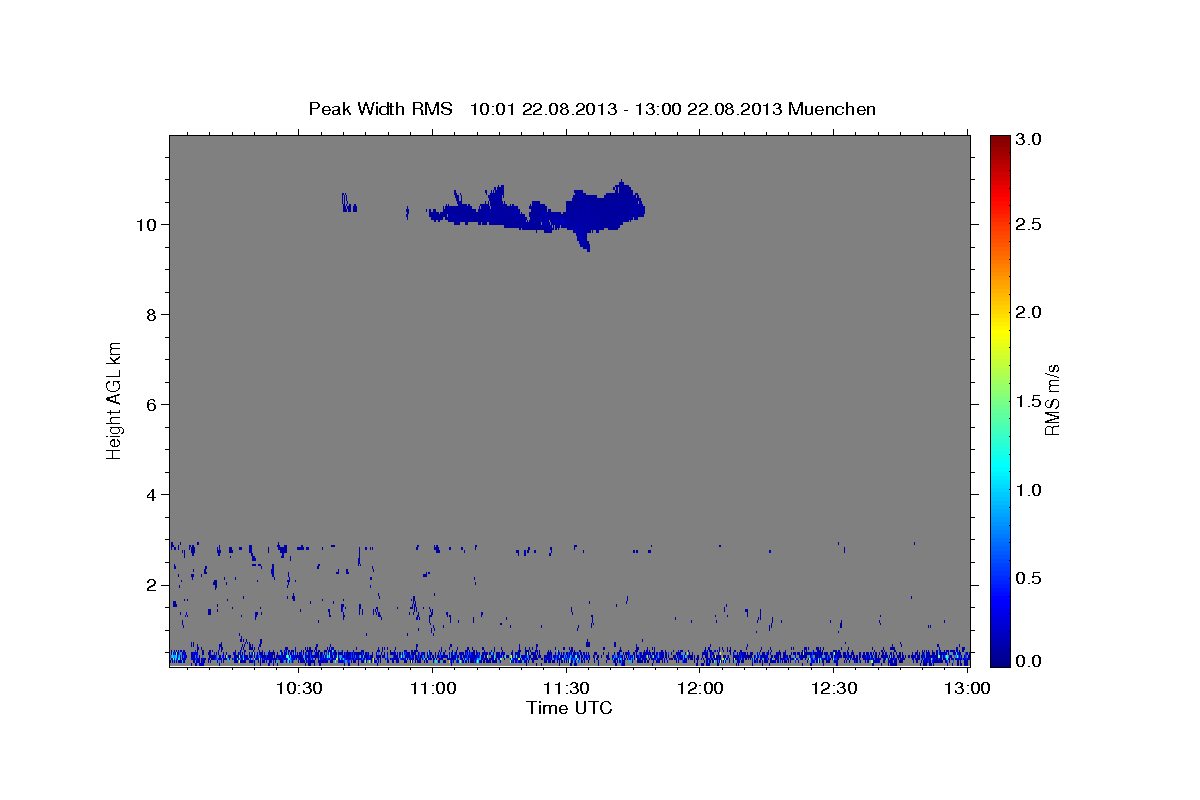This screenshot has width=1200, height=800.
Task: Click the plot title "Peak Width RMS"
Action: (380, 108)
